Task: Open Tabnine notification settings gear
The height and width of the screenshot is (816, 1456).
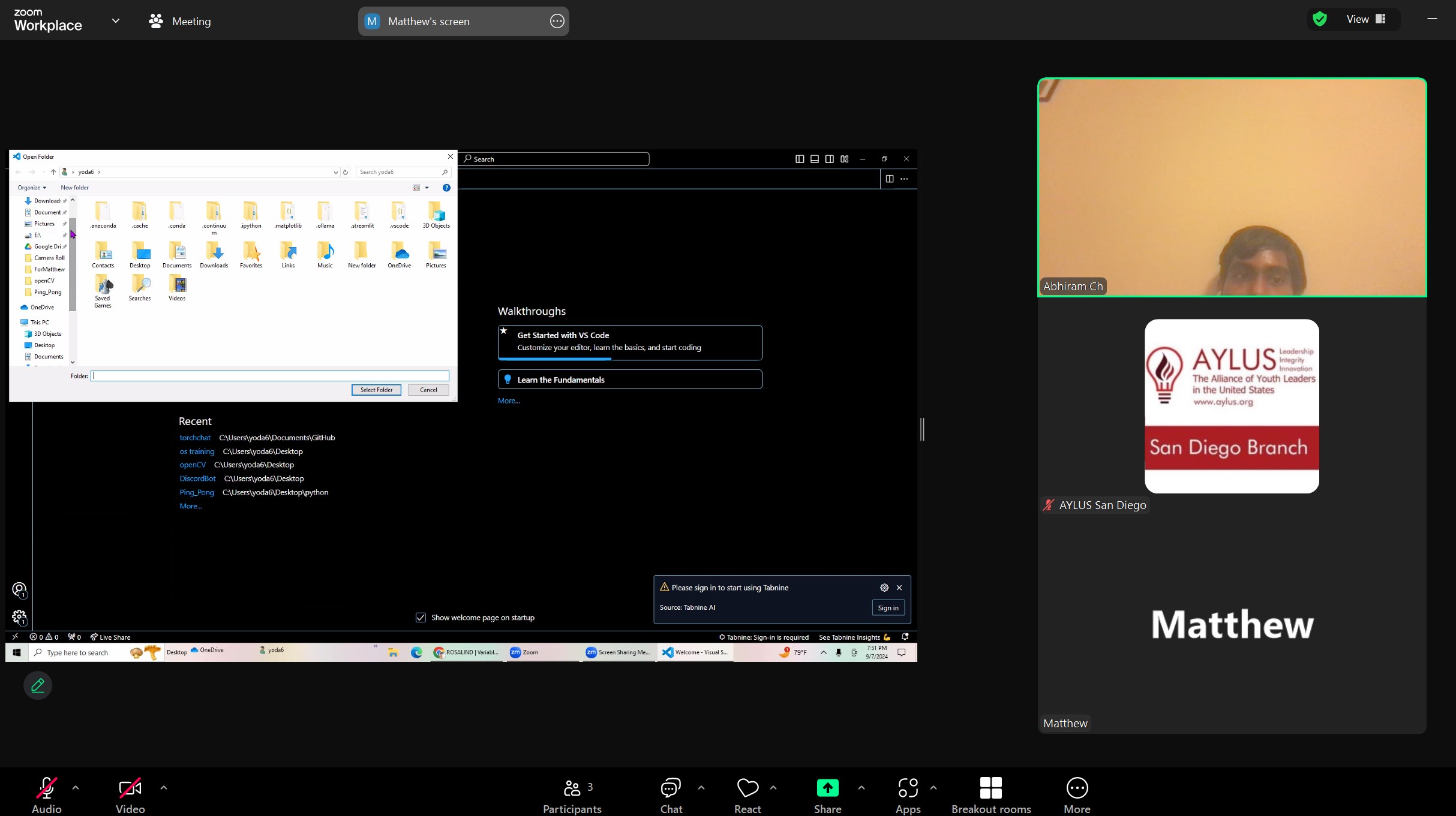Action: coord(884,588)
